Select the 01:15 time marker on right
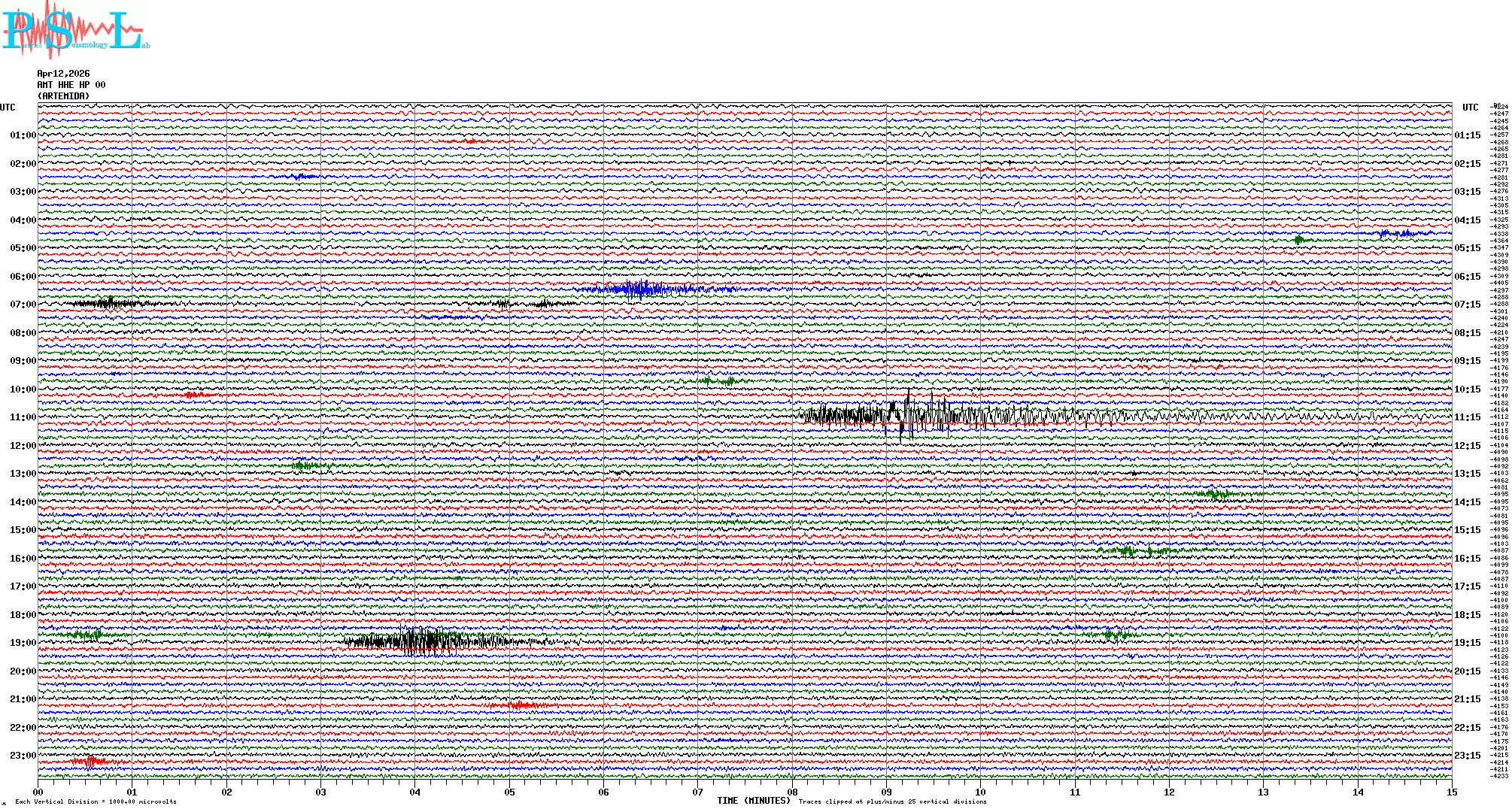This screenshot has height=812, width=1512. click(x=1467, y=135)
